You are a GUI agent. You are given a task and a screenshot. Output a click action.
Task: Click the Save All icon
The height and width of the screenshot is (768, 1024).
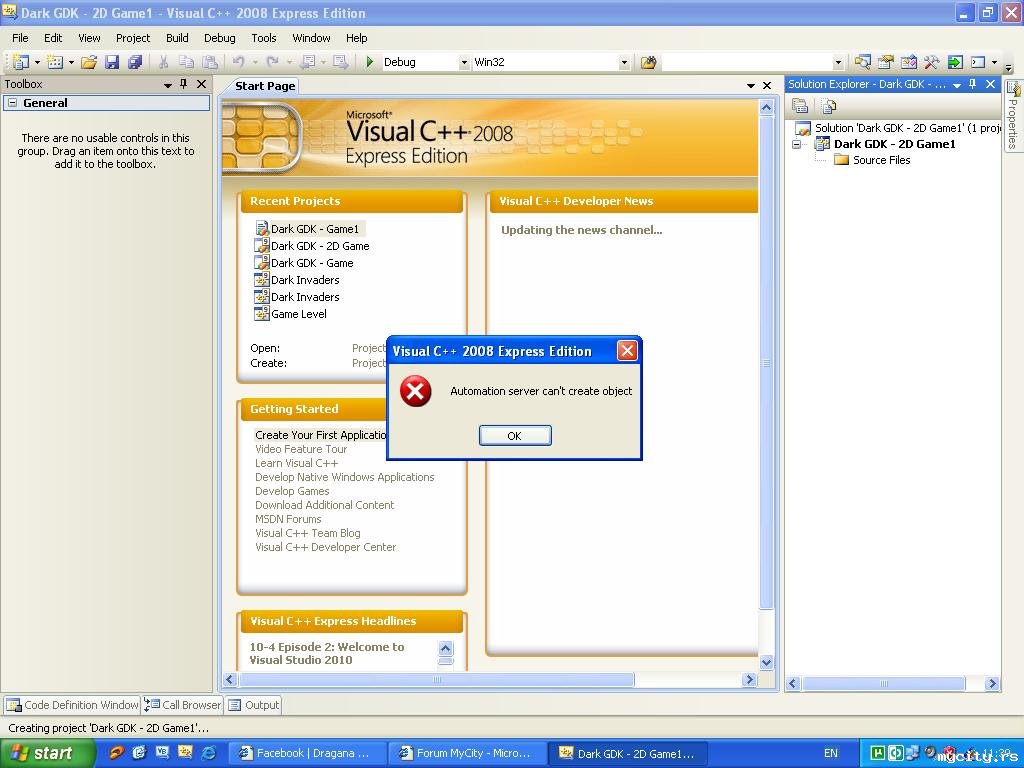[x=135, y=62]
